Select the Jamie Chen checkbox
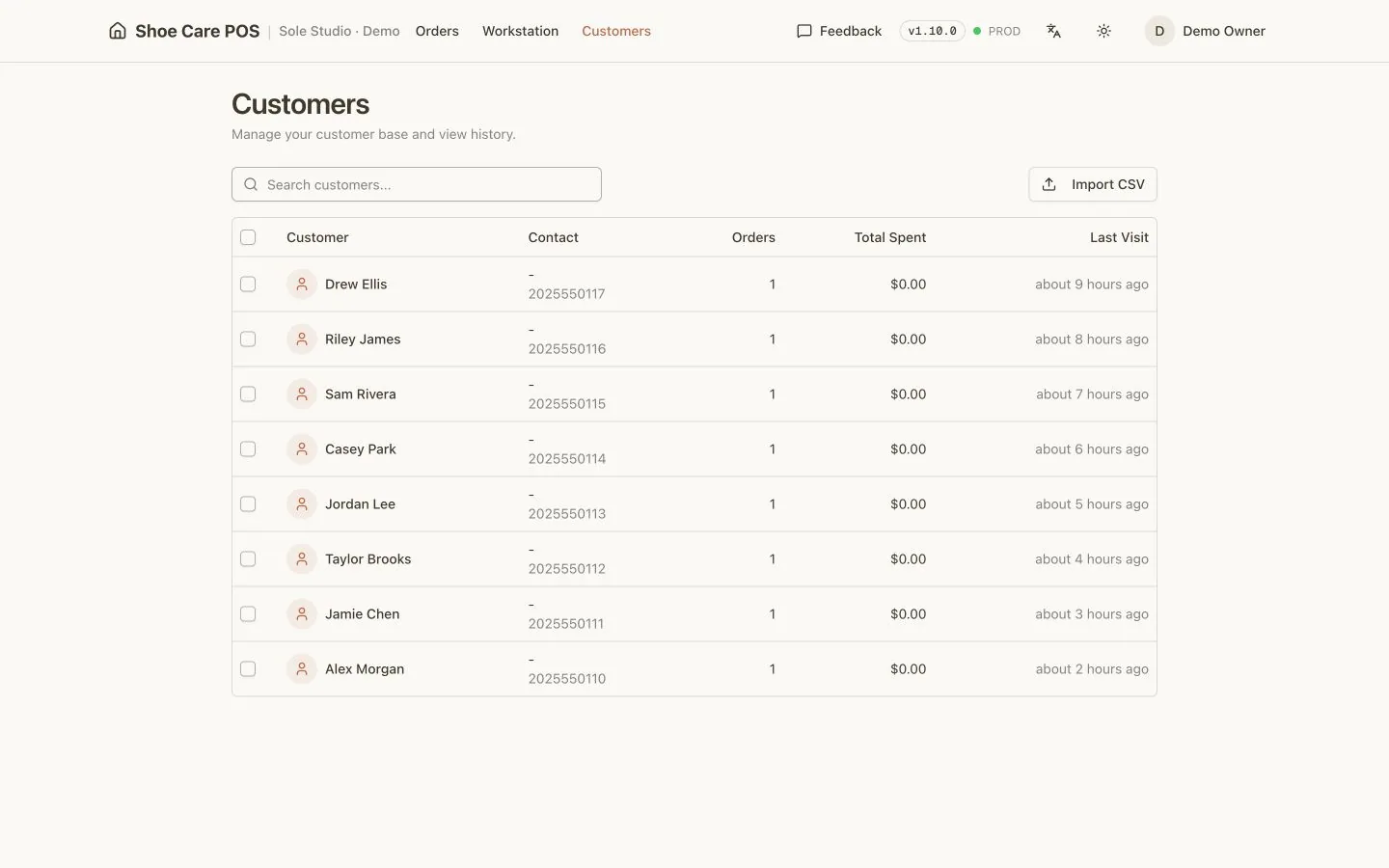This screenshot has width=1389, height=868. (248, 614)
